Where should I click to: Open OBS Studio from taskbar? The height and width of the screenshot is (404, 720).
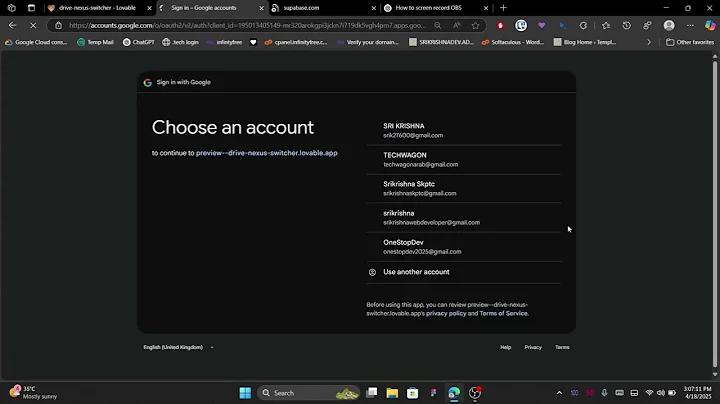pyautogui.click(x=475, y=393)
